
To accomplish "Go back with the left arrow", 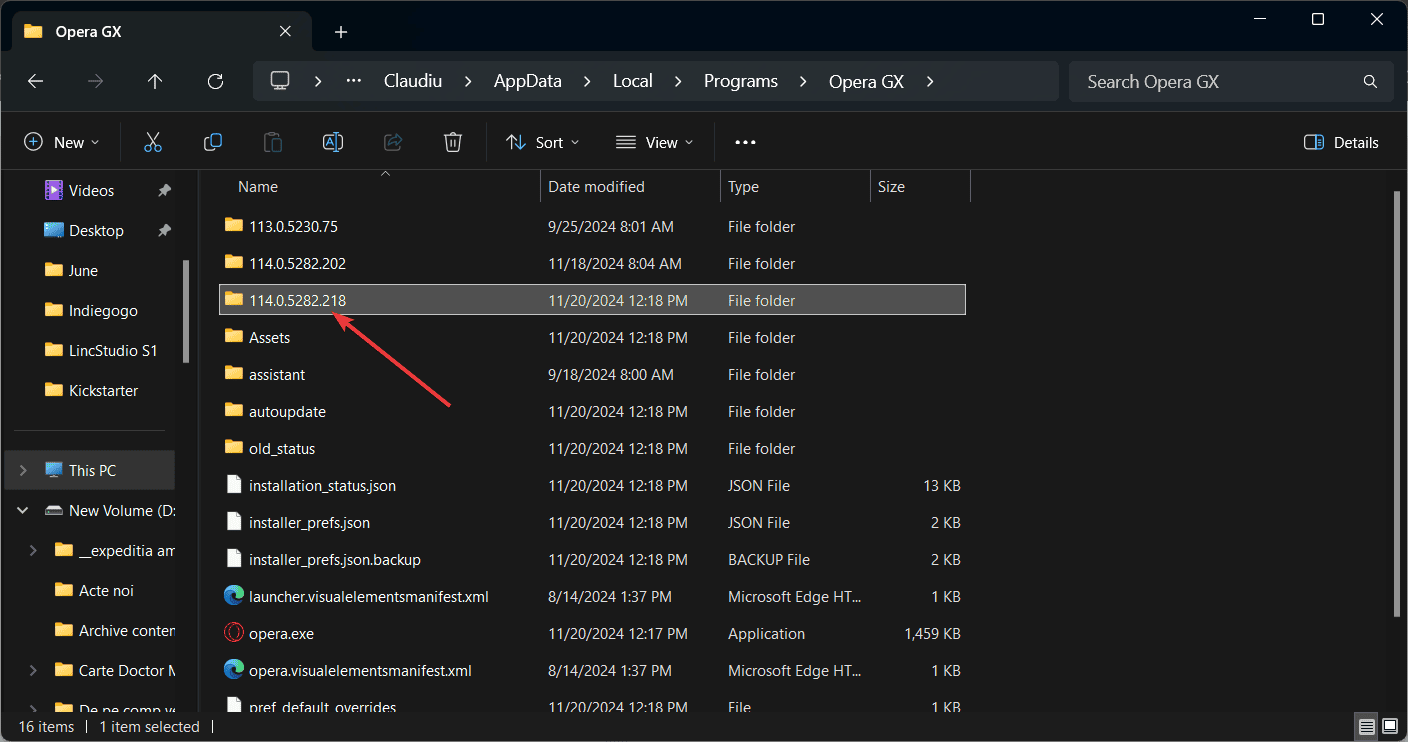I will [35, 82].
